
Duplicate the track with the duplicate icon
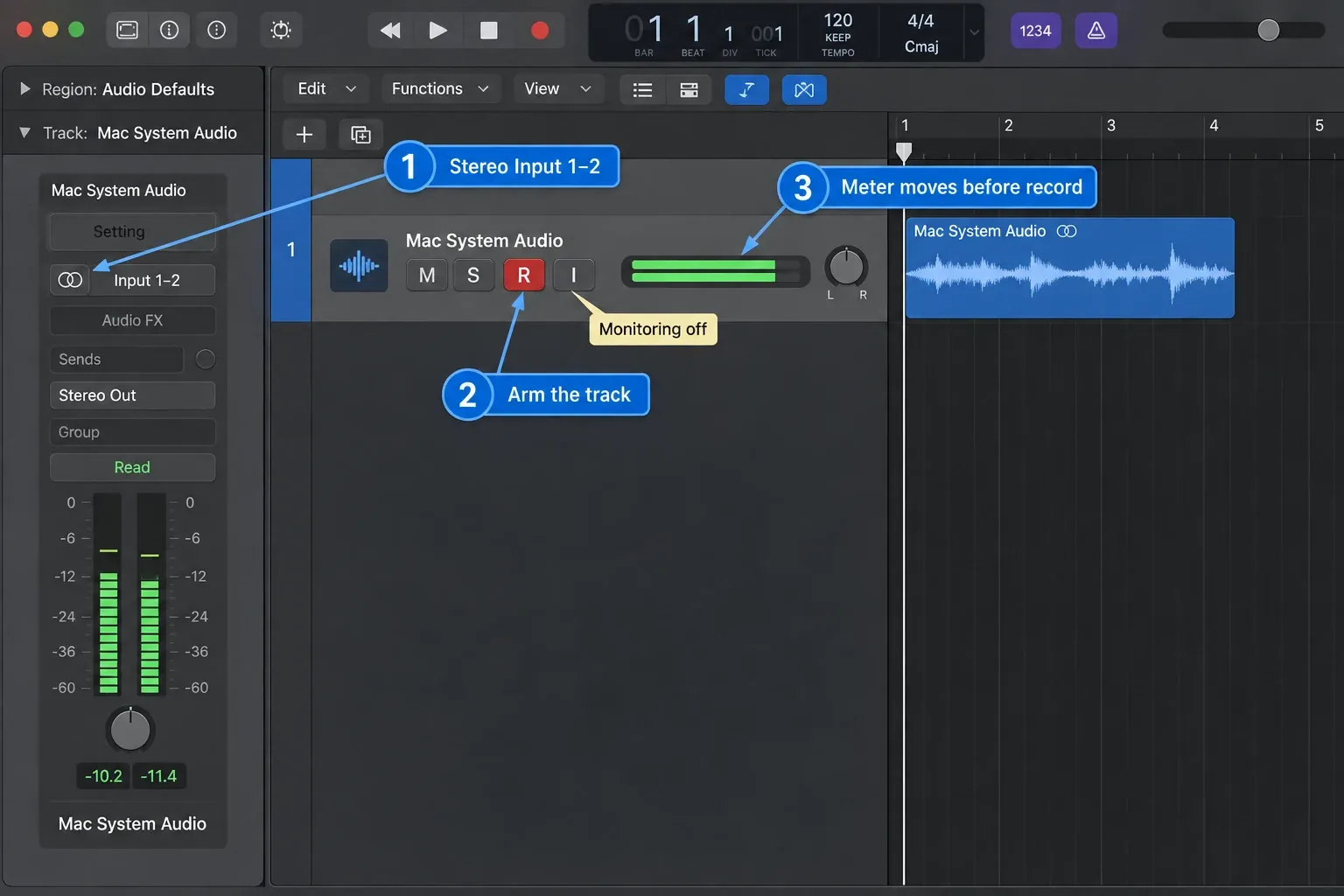[x=360, y=134]
